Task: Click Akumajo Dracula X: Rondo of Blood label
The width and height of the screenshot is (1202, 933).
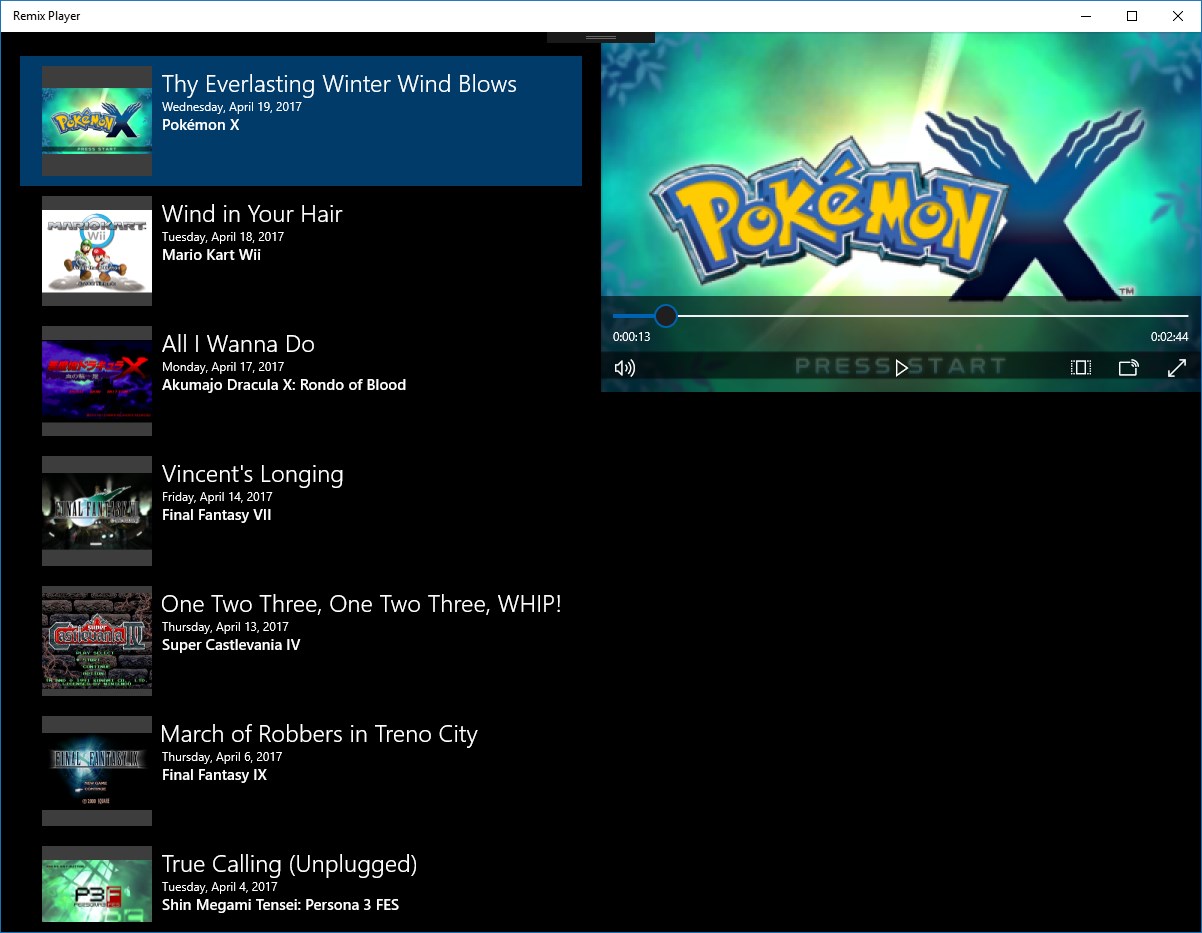Action: point(284,385)
